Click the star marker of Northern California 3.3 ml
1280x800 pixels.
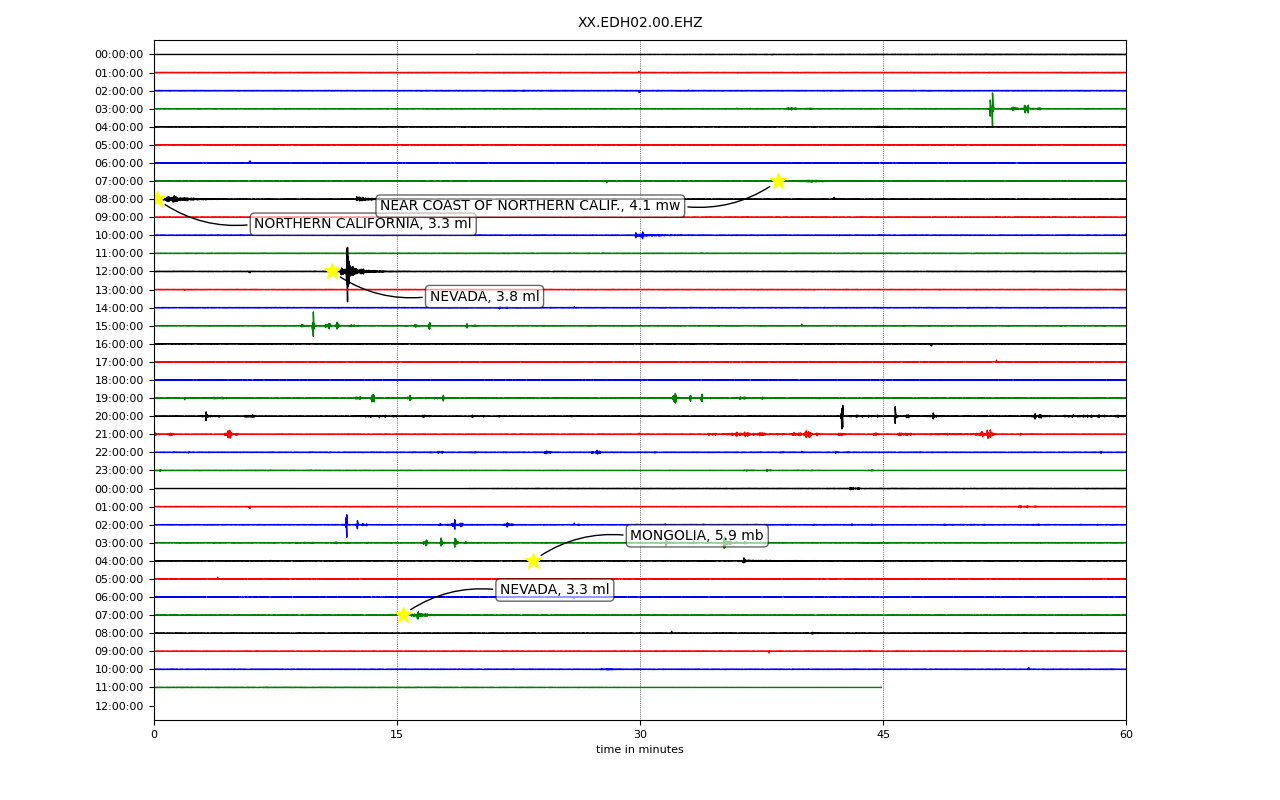click(157, 199)
